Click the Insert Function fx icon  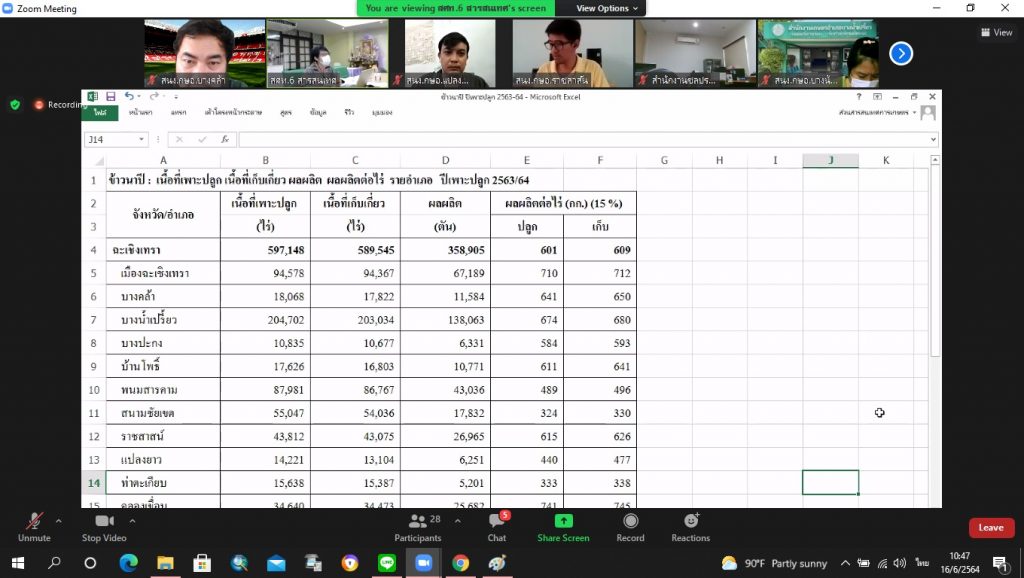[226, 140]
